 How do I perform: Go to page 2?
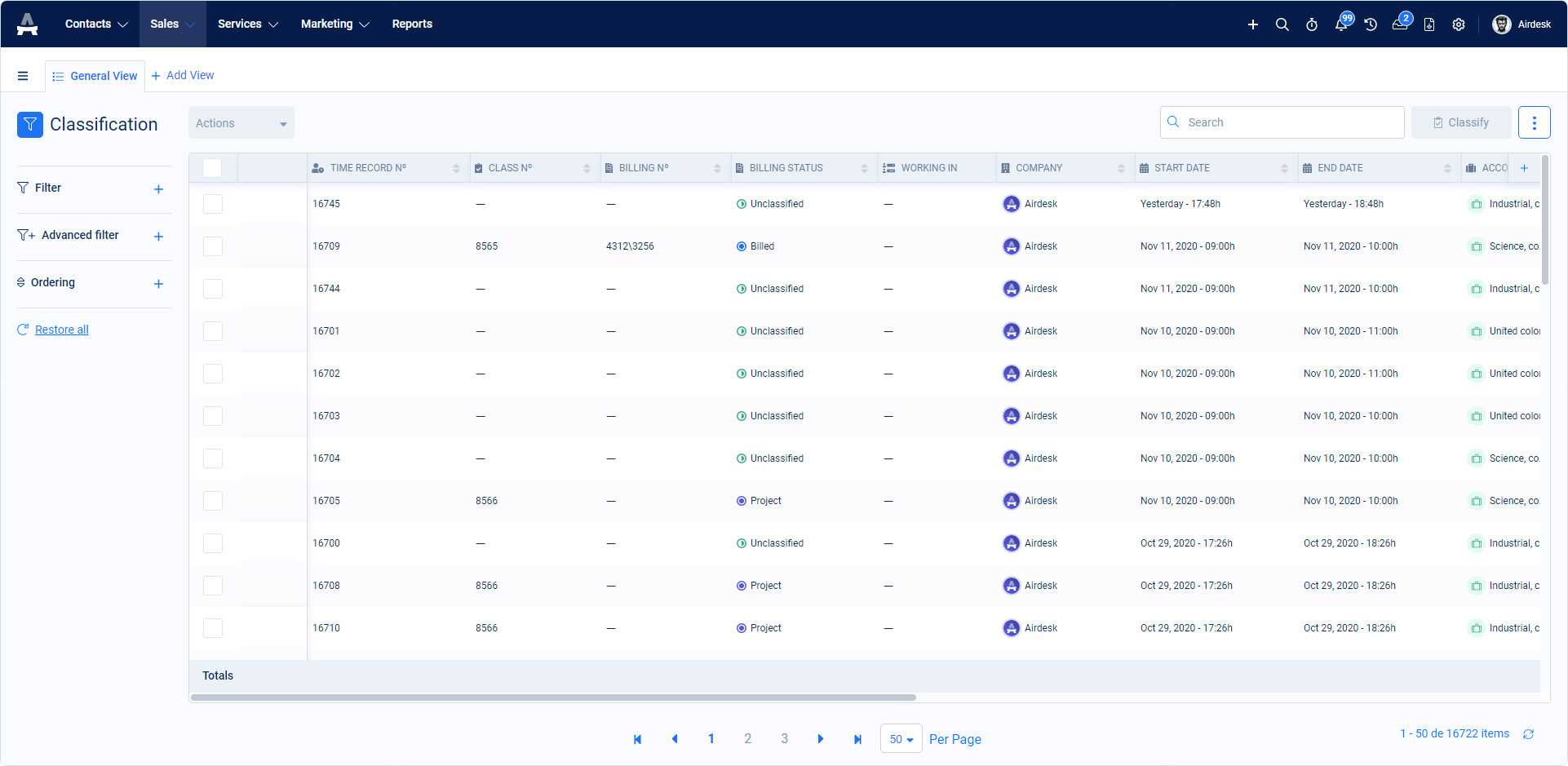pyautogui.click(x=747, y=739)
